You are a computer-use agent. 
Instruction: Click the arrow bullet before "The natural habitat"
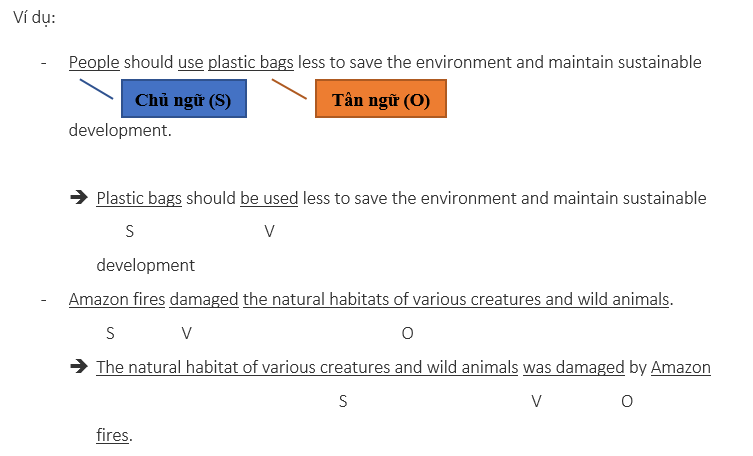79,366
